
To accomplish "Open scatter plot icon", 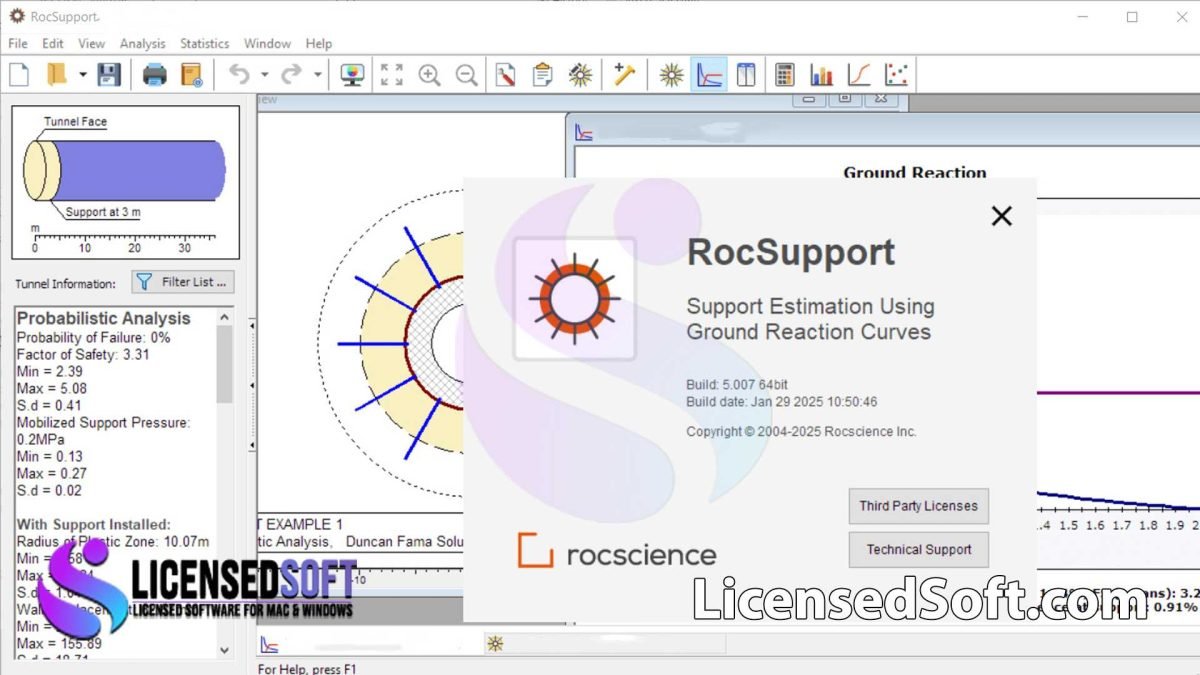I will click(x=897, y=75).
